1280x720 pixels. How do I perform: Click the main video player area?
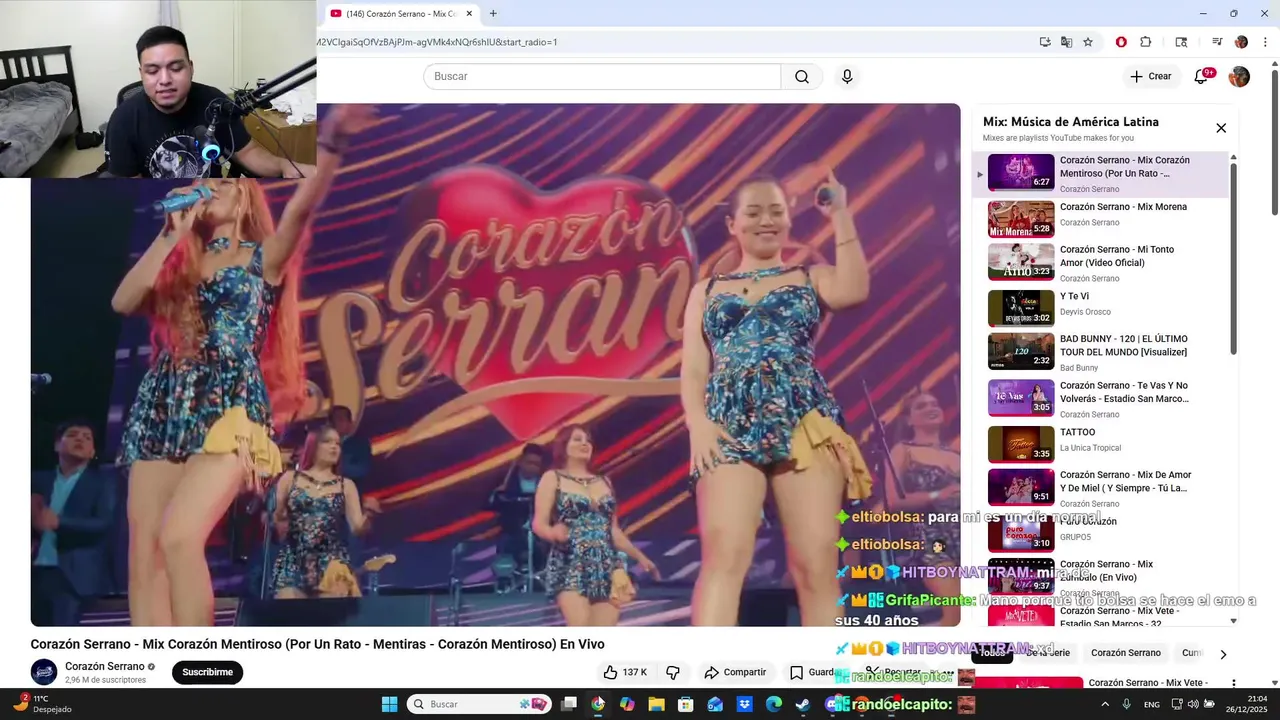(495, 365)
